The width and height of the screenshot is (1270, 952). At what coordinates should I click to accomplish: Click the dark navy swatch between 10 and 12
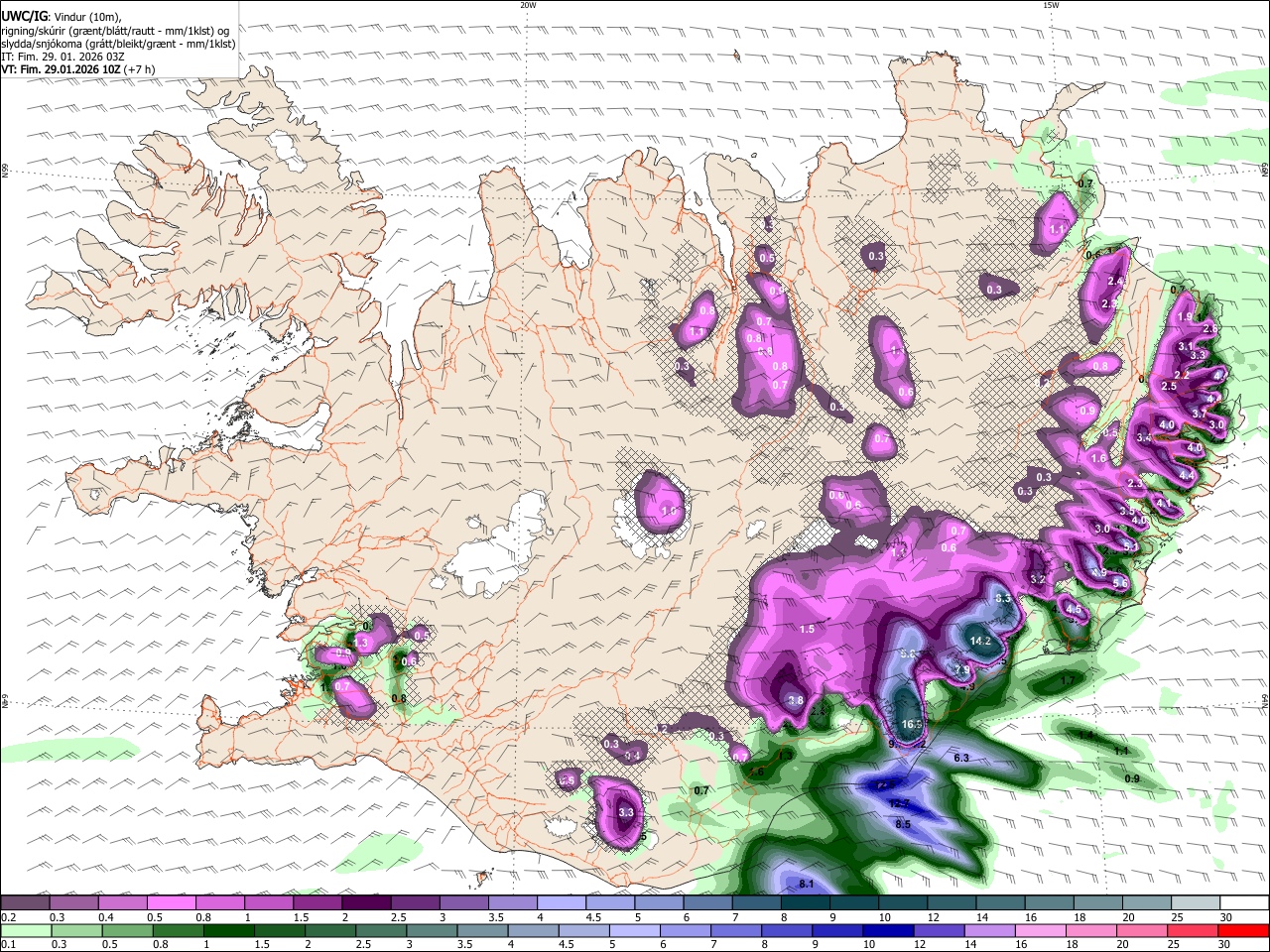pos(888,930)
